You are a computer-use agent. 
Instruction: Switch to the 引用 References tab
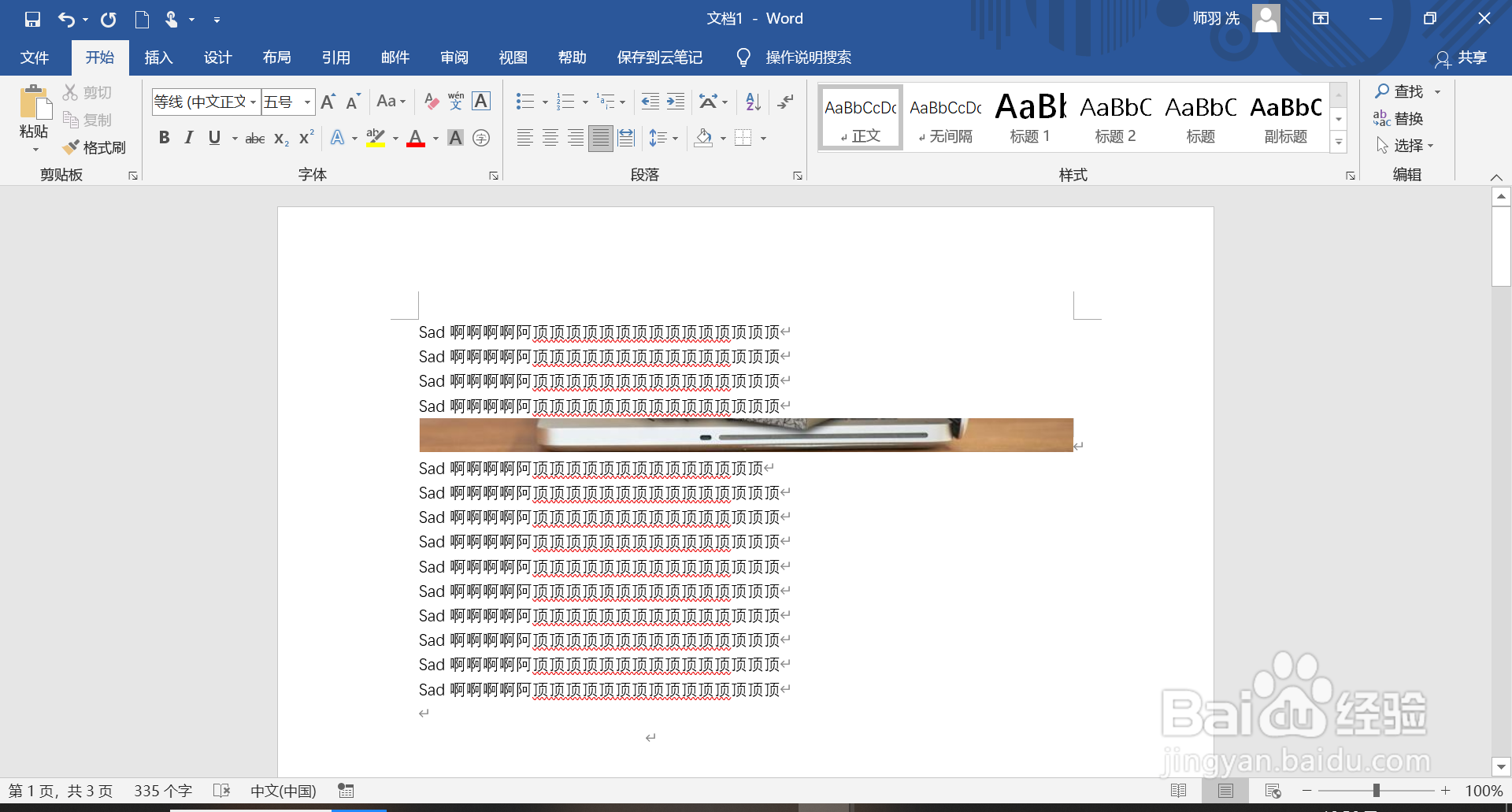335,57
